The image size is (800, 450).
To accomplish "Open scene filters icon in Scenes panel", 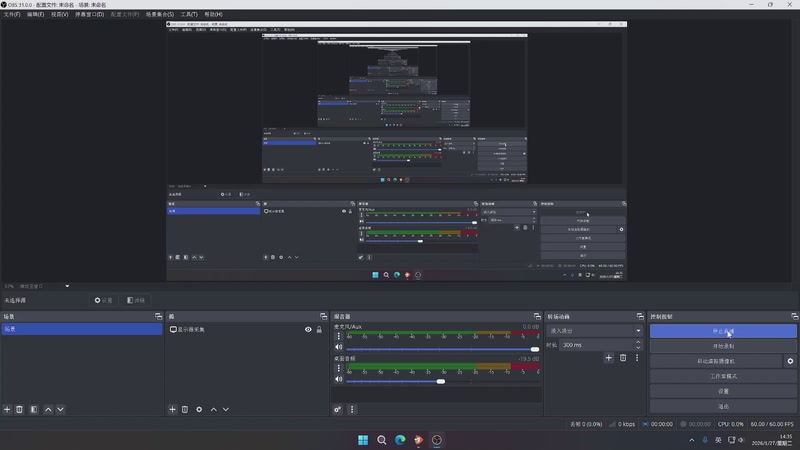I will [34, 409].
